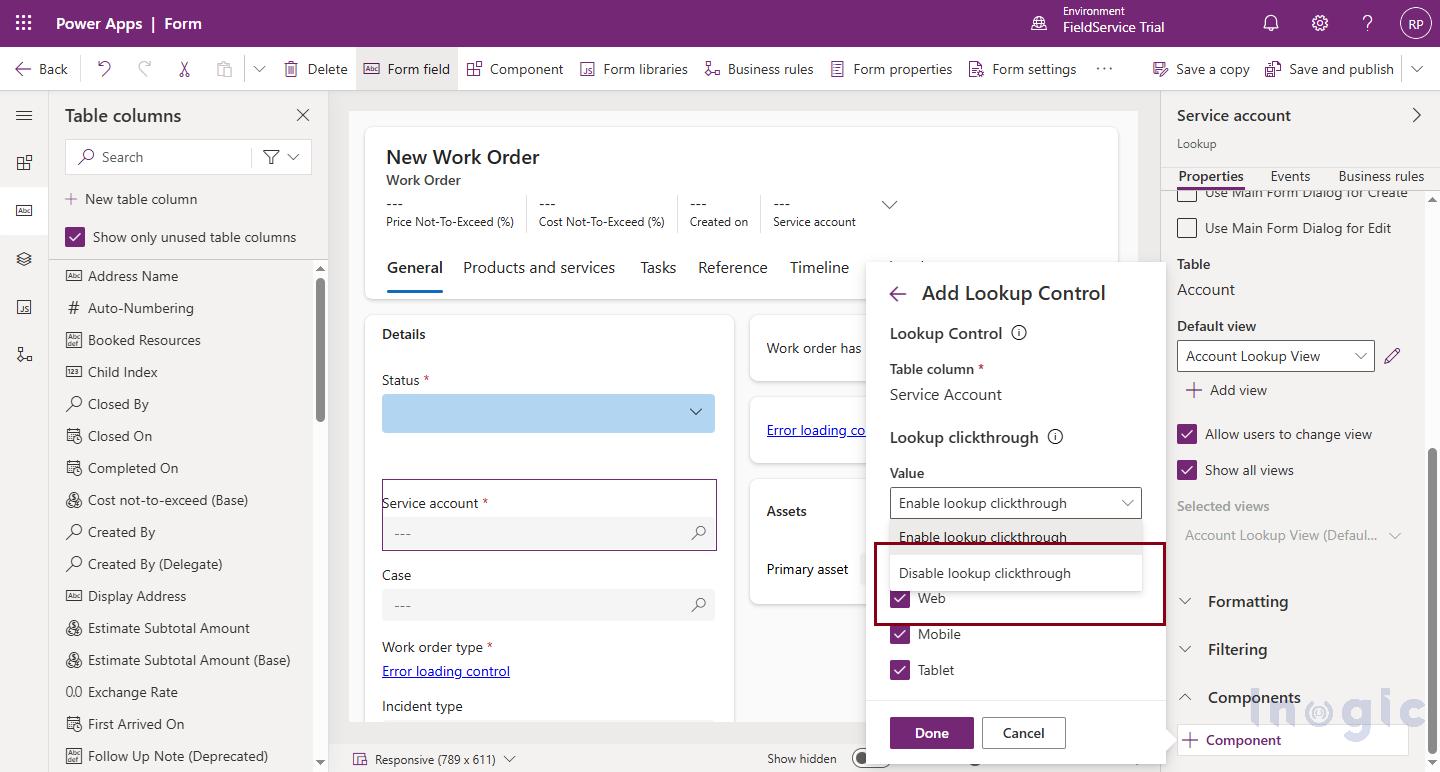Click the Undo icon
This screenshot has width=1440, height=772.
pos(104,69)
